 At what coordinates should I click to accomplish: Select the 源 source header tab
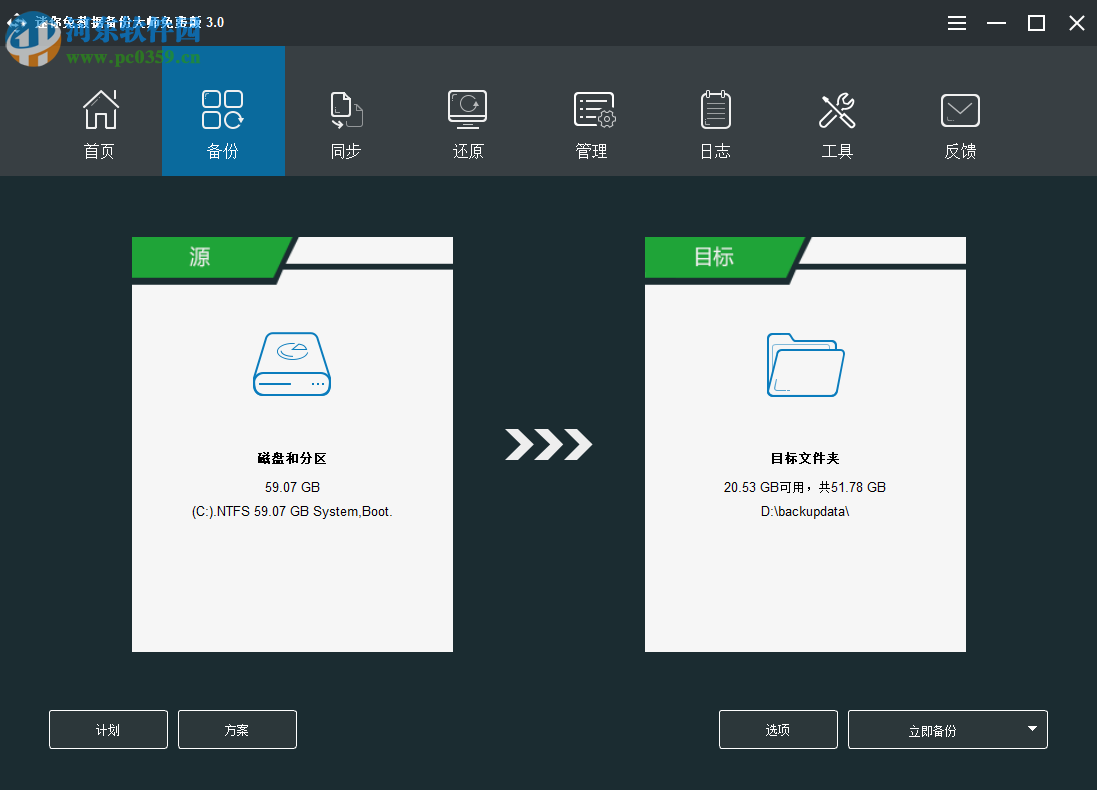coord(210,257)
